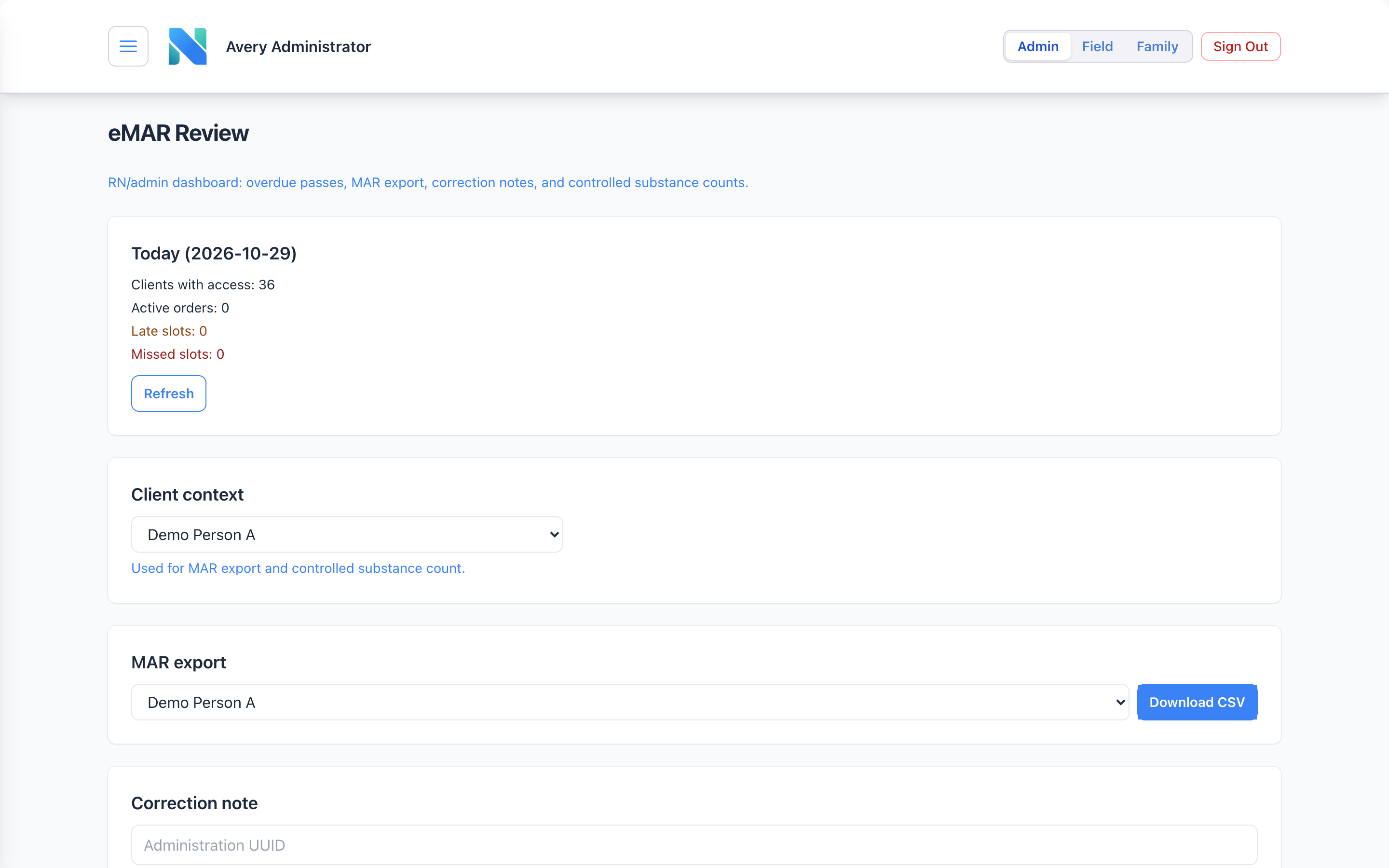Switch to the Admin view tab

click(1038, 46)
